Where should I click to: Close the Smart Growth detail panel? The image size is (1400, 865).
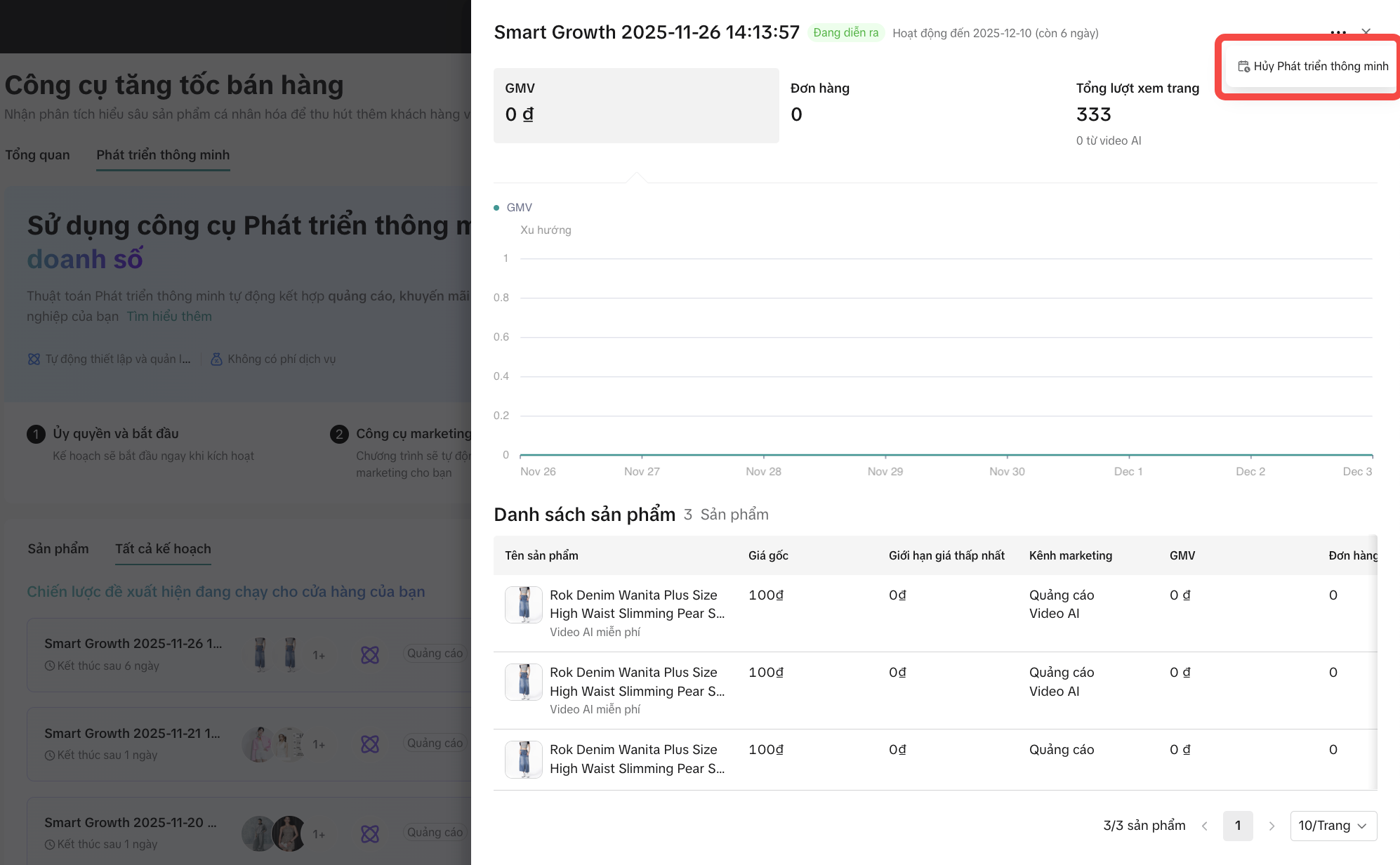tap(1366, 32)
